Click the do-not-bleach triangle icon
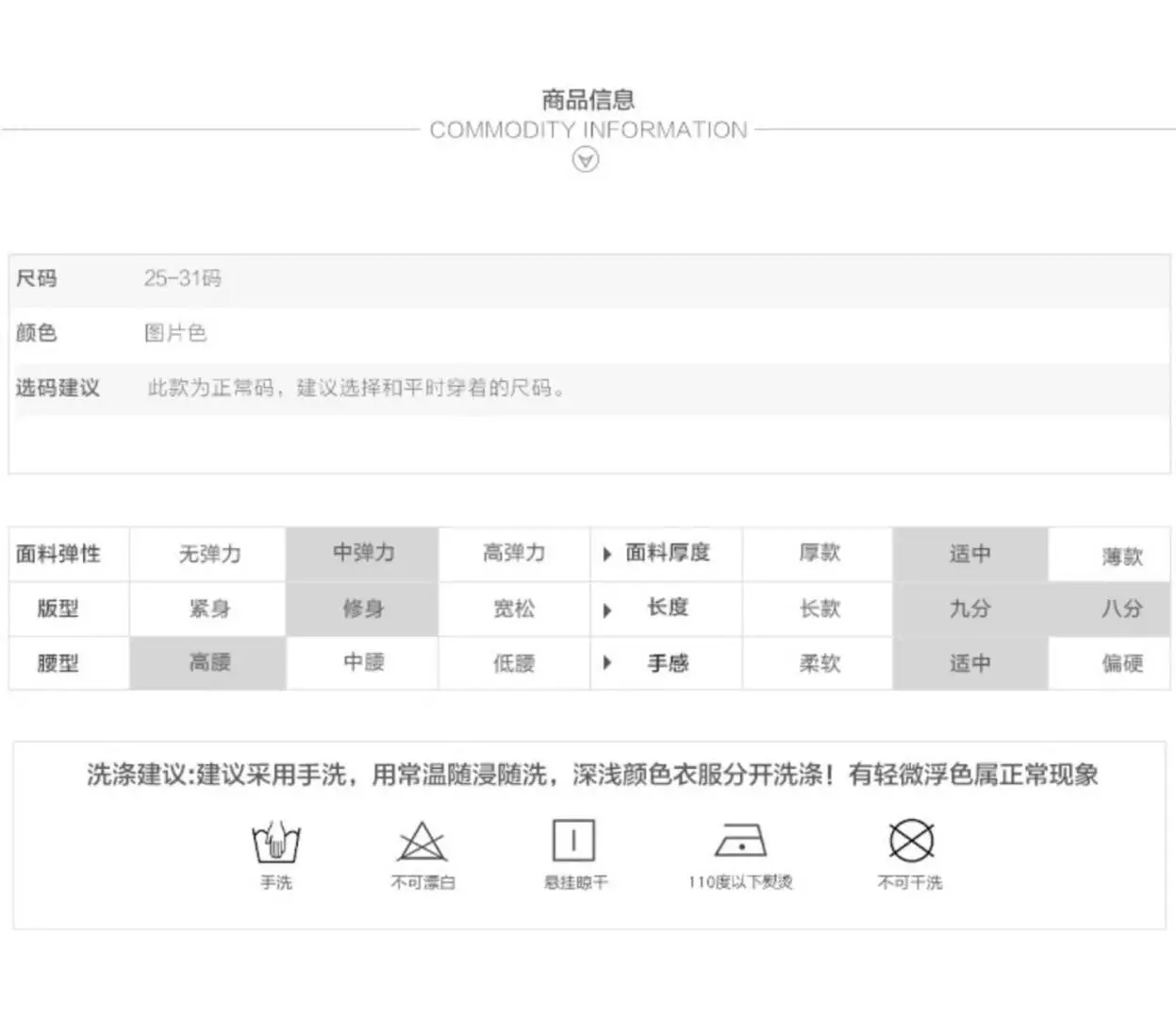This screenshot has height=1018, width=1176. (422, 842)
